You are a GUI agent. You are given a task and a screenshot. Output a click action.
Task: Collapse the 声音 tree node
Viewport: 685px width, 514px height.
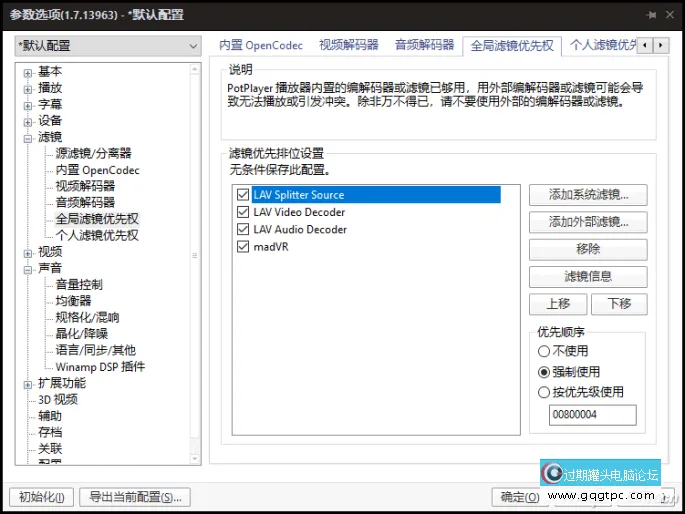pos(28,270)
